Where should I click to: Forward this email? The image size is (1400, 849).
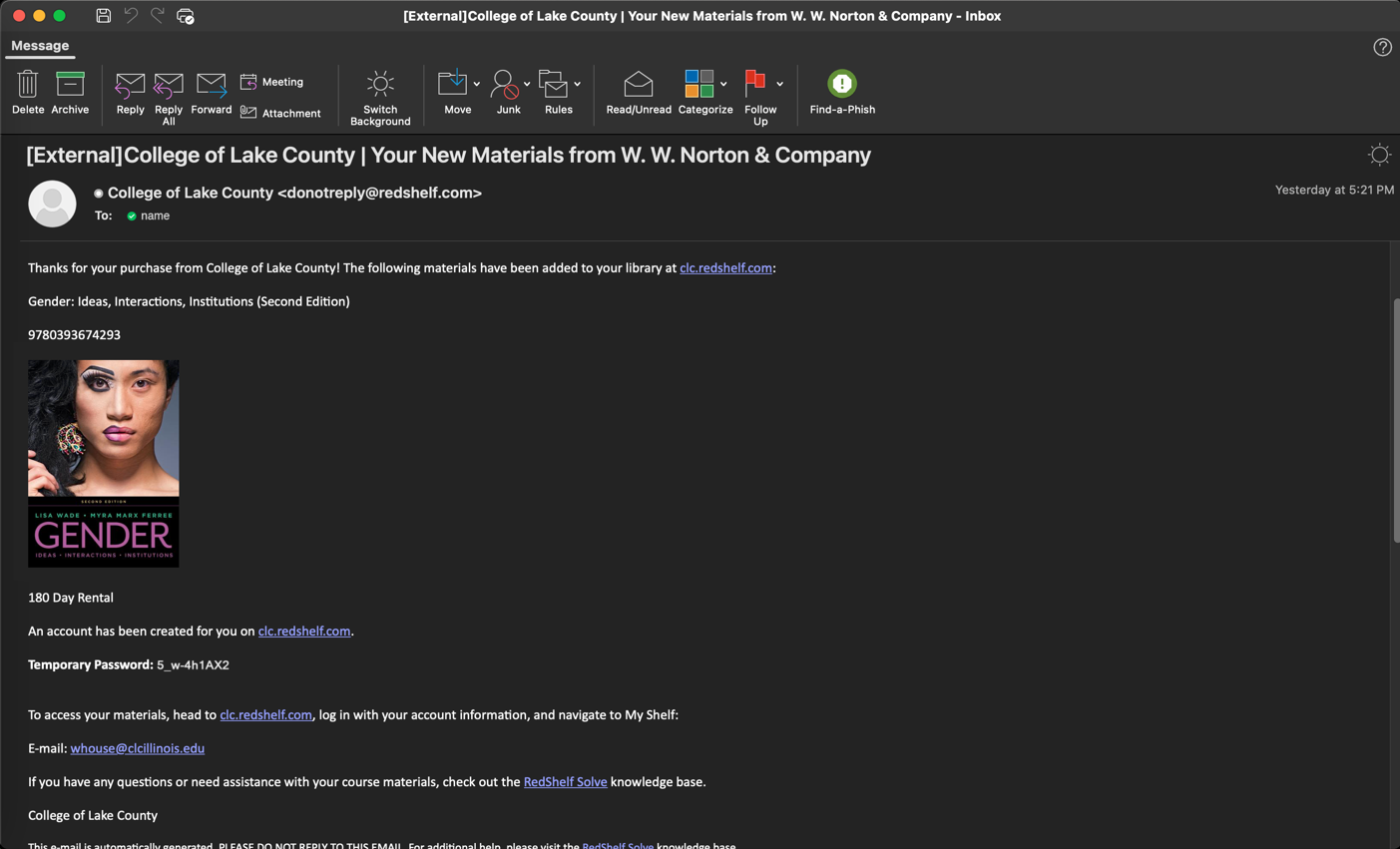[x=212, y=94]
